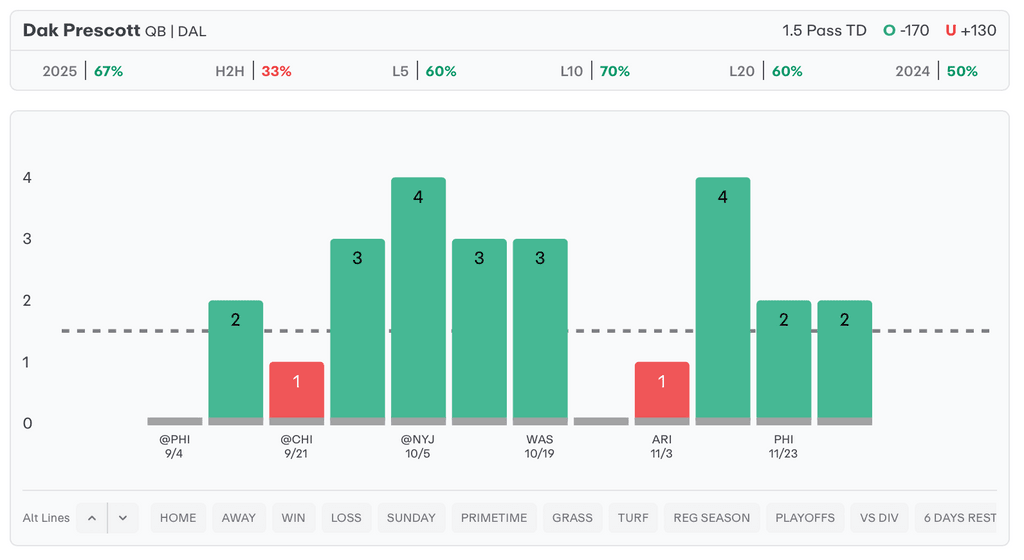The image size is (1024, 560).
Task: Select the H2H 33% hit-rate stat
Action: click(253, 71)
